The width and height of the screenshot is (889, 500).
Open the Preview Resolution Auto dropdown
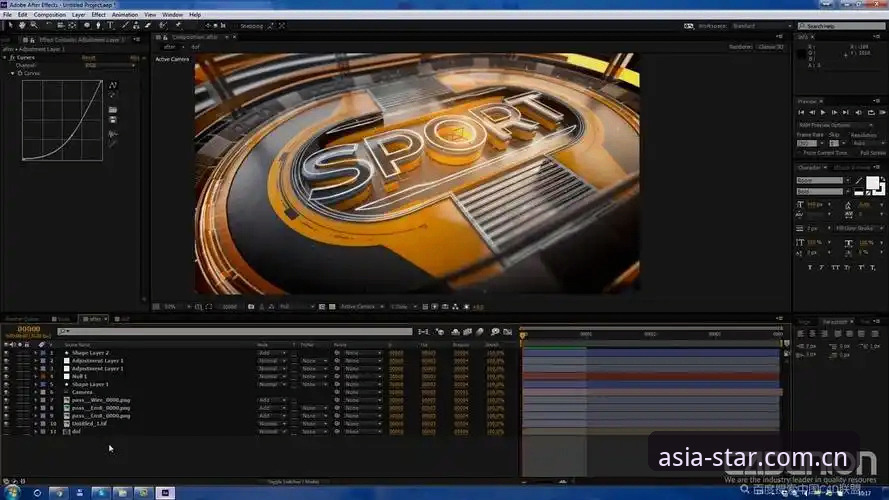pyautogui.click(x=867, y=143)
